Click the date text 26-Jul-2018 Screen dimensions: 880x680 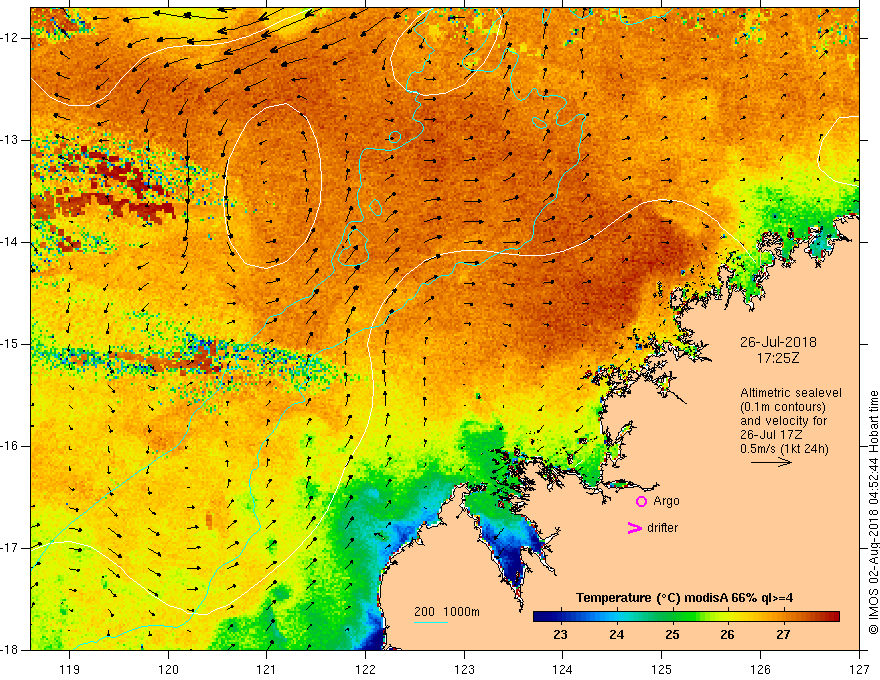pos(778,342)
